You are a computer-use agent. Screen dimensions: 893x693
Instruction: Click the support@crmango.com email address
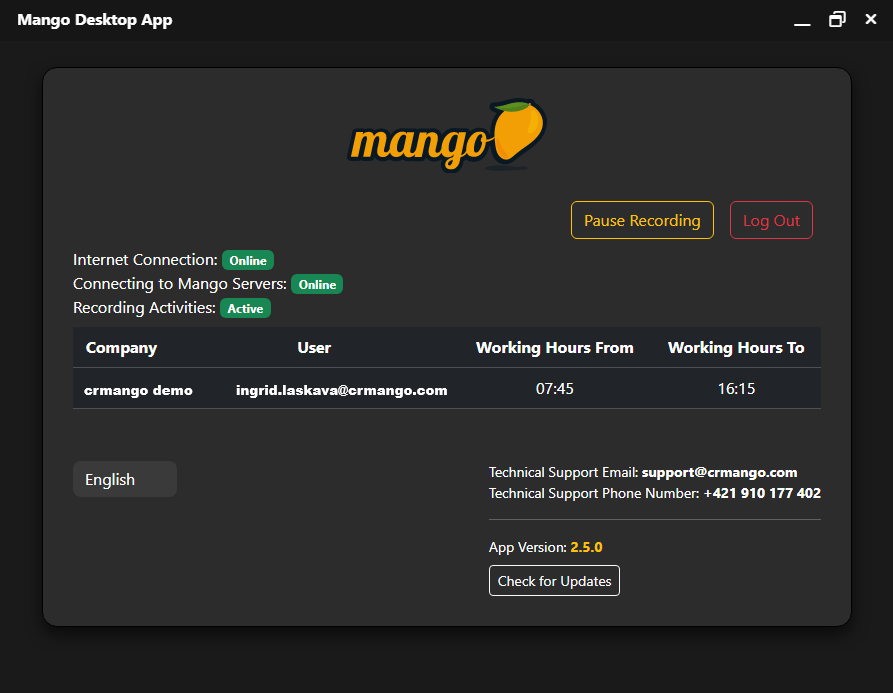point(719,472)
